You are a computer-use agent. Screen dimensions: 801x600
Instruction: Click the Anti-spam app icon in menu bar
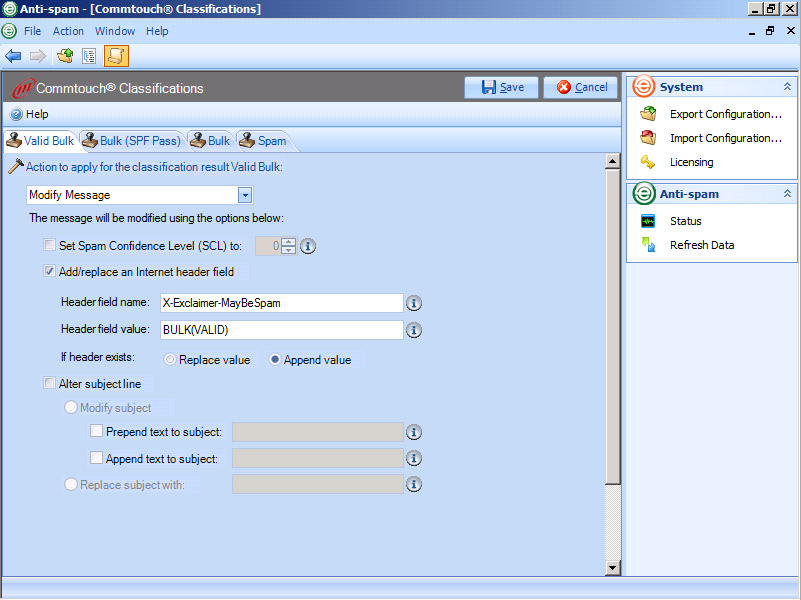(9, 31)
